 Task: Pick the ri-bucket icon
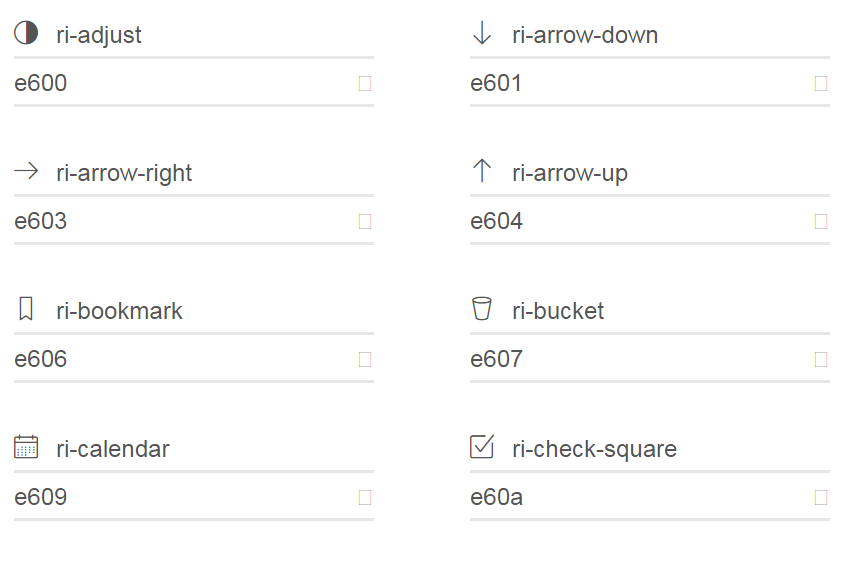[x=482, y=309]
